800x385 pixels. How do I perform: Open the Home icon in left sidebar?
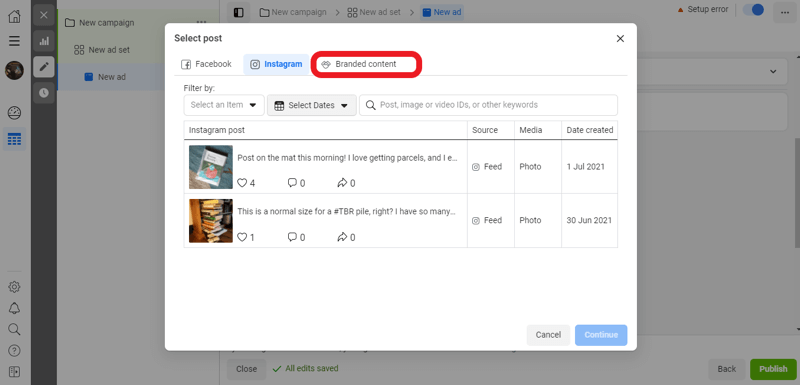(x=14, y=16)
